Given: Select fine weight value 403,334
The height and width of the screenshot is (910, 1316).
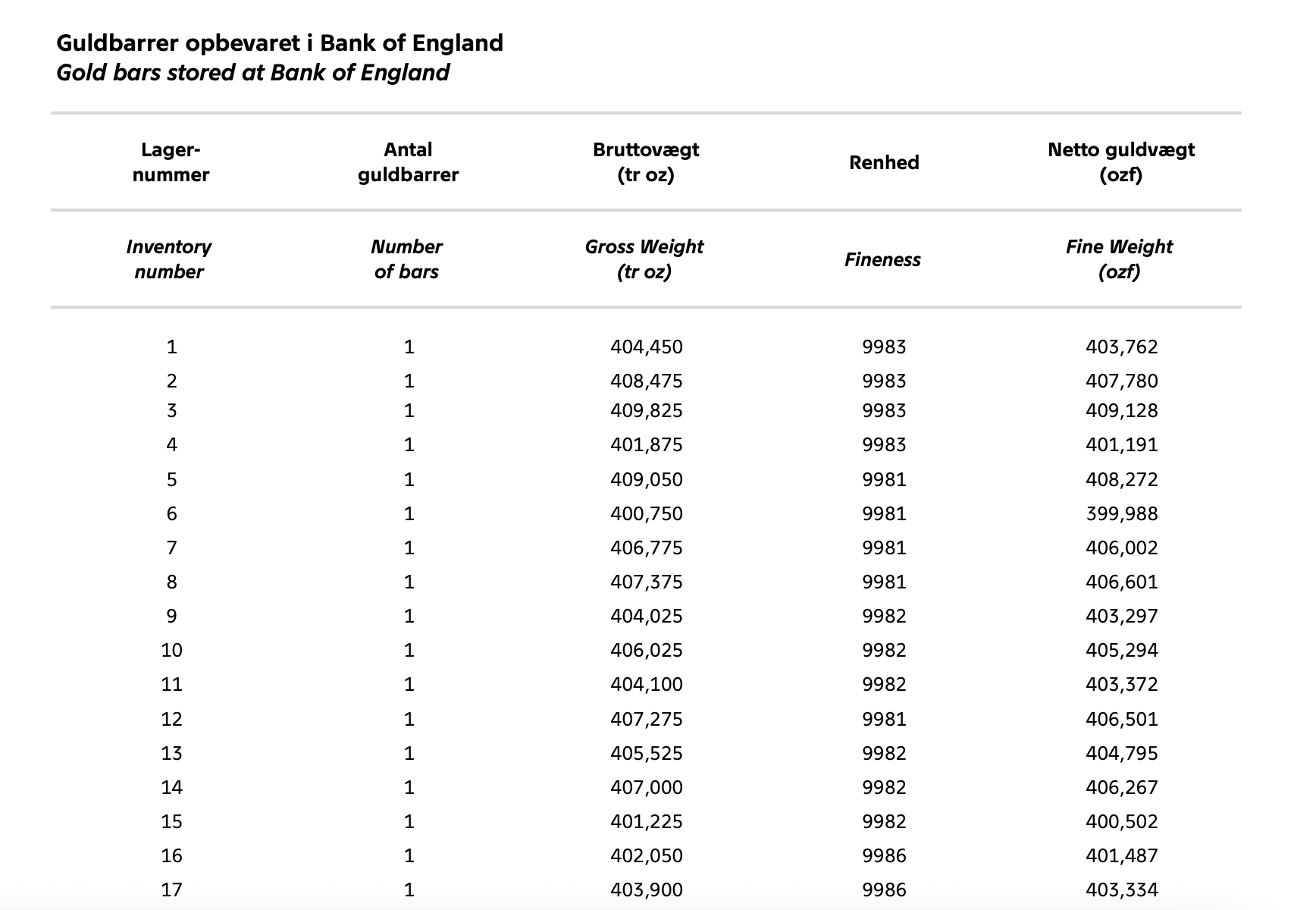Looking at the screenshot, I should tap(1122, 890).
